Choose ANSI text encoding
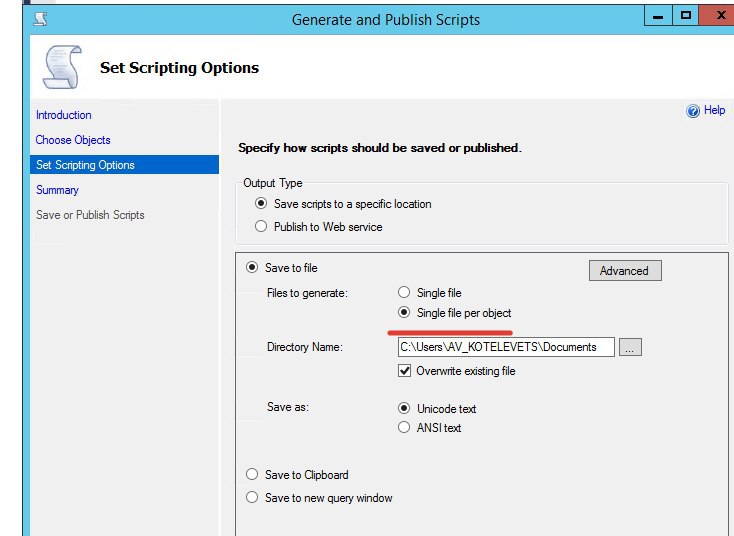The width and height of the screenshot is (734, 536). 404,428
